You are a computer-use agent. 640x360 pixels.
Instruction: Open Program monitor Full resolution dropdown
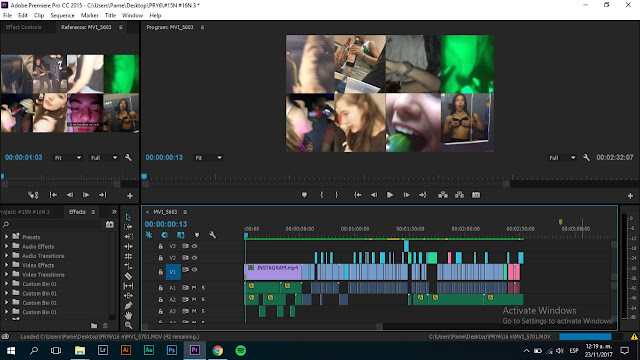click(562, 158)
